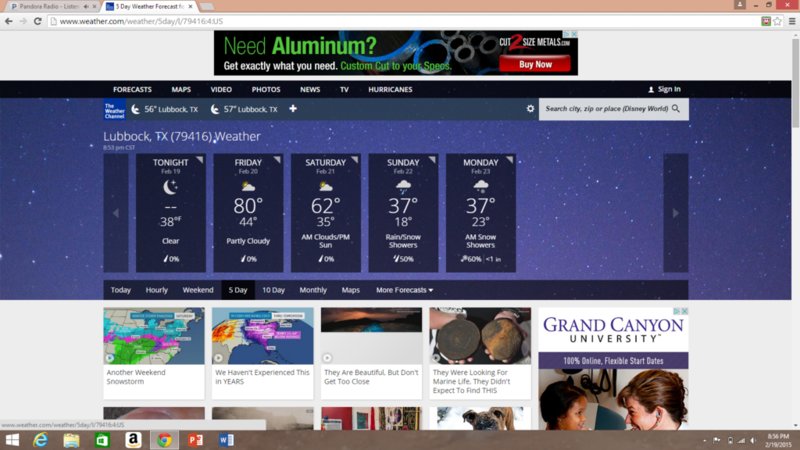The image size is (800, 450).
Task: Expand Saturday forecast card corner
Action: click(355, 160)
